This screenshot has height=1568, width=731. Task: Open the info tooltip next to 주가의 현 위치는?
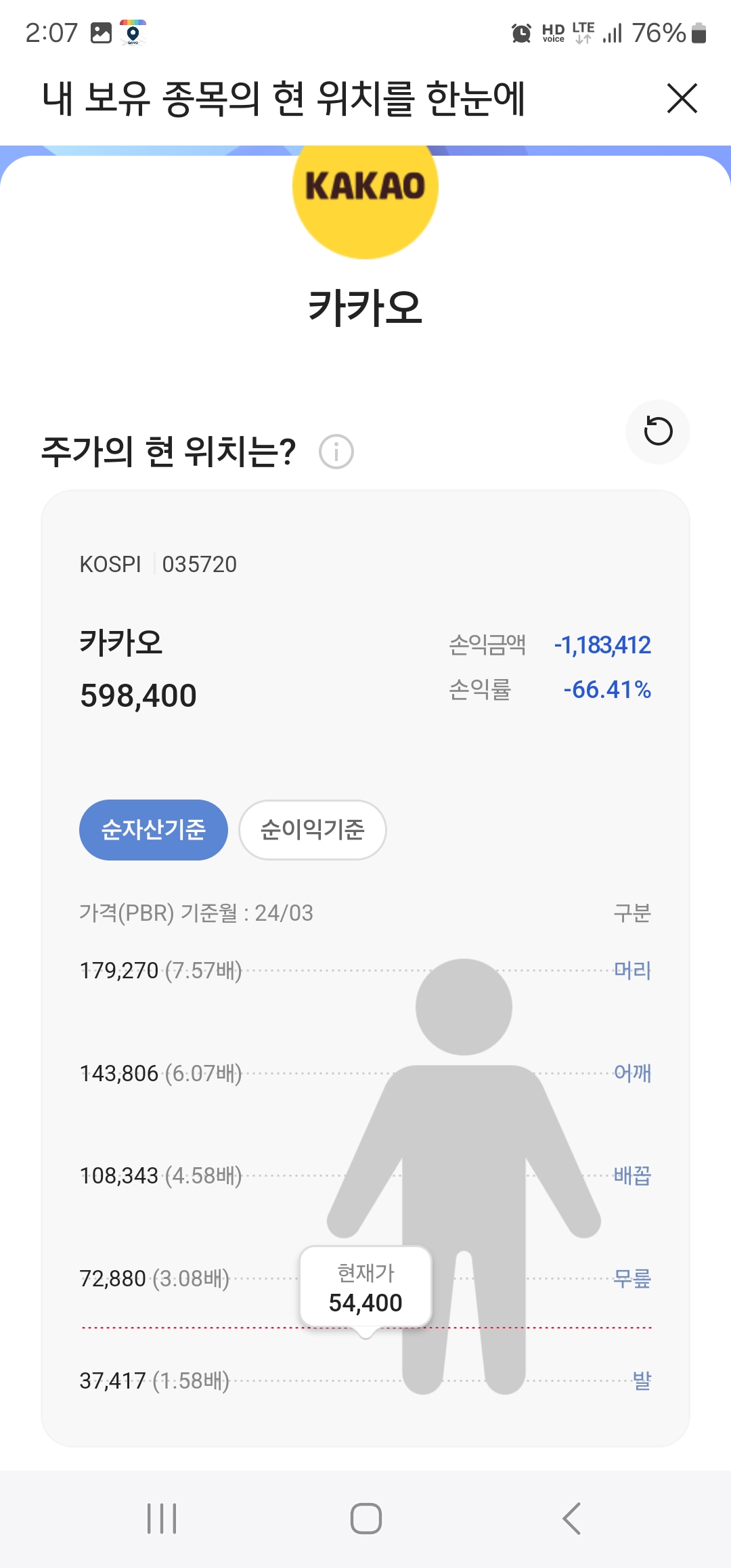pyautogui.click(x=336, y=451)
